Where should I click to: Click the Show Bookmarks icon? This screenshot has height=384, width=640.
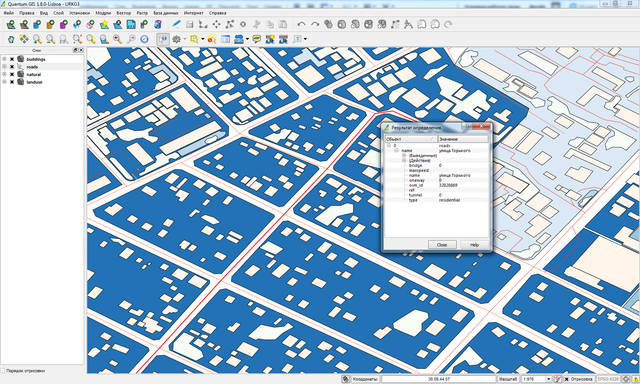pyautogui.click(x=283, y=39)
